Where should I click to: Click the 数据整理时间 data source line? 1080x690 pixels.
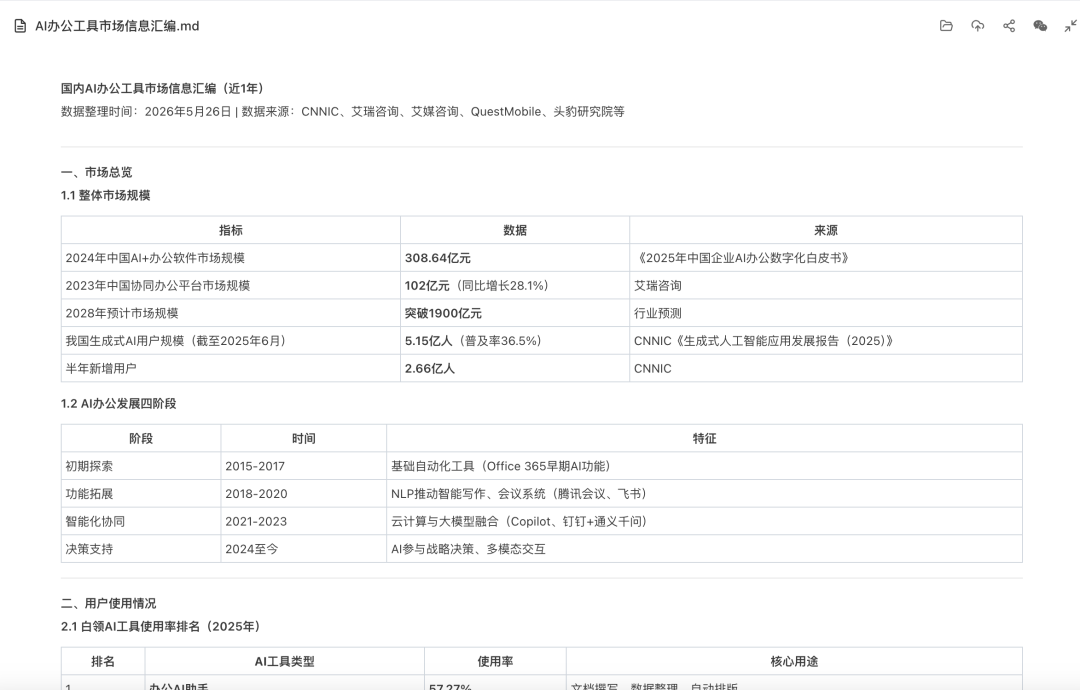point(342,112)
